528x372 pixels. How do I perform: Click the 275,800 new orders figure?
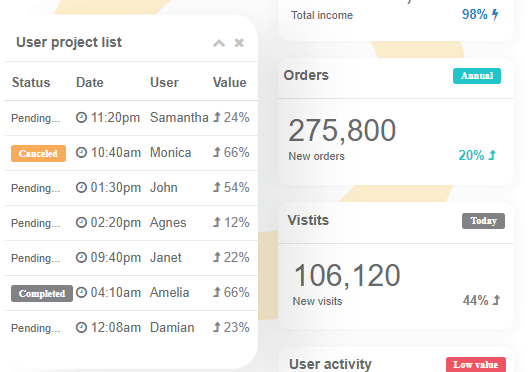[x=342, y=130]
